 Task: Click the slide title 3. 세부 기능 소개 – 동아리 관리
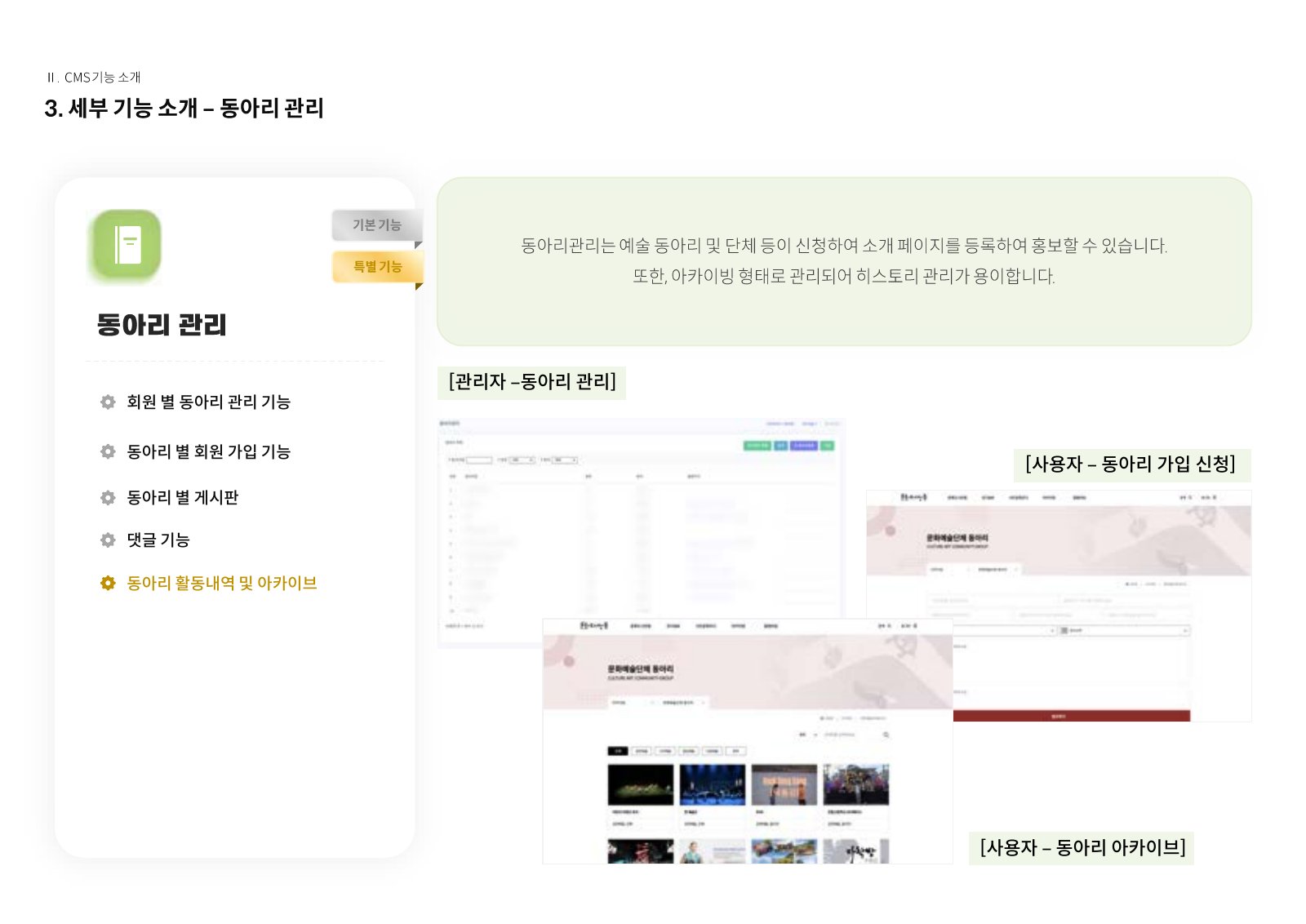[184, 108]
